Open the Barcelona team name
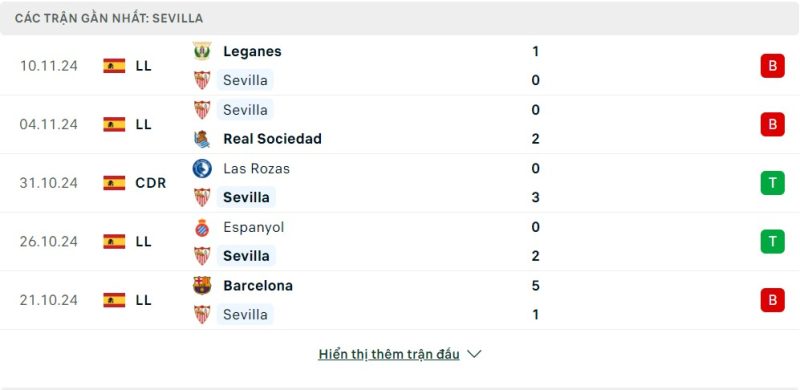The height and width of the screenshot is (390, 800). [x=258, y=285]
